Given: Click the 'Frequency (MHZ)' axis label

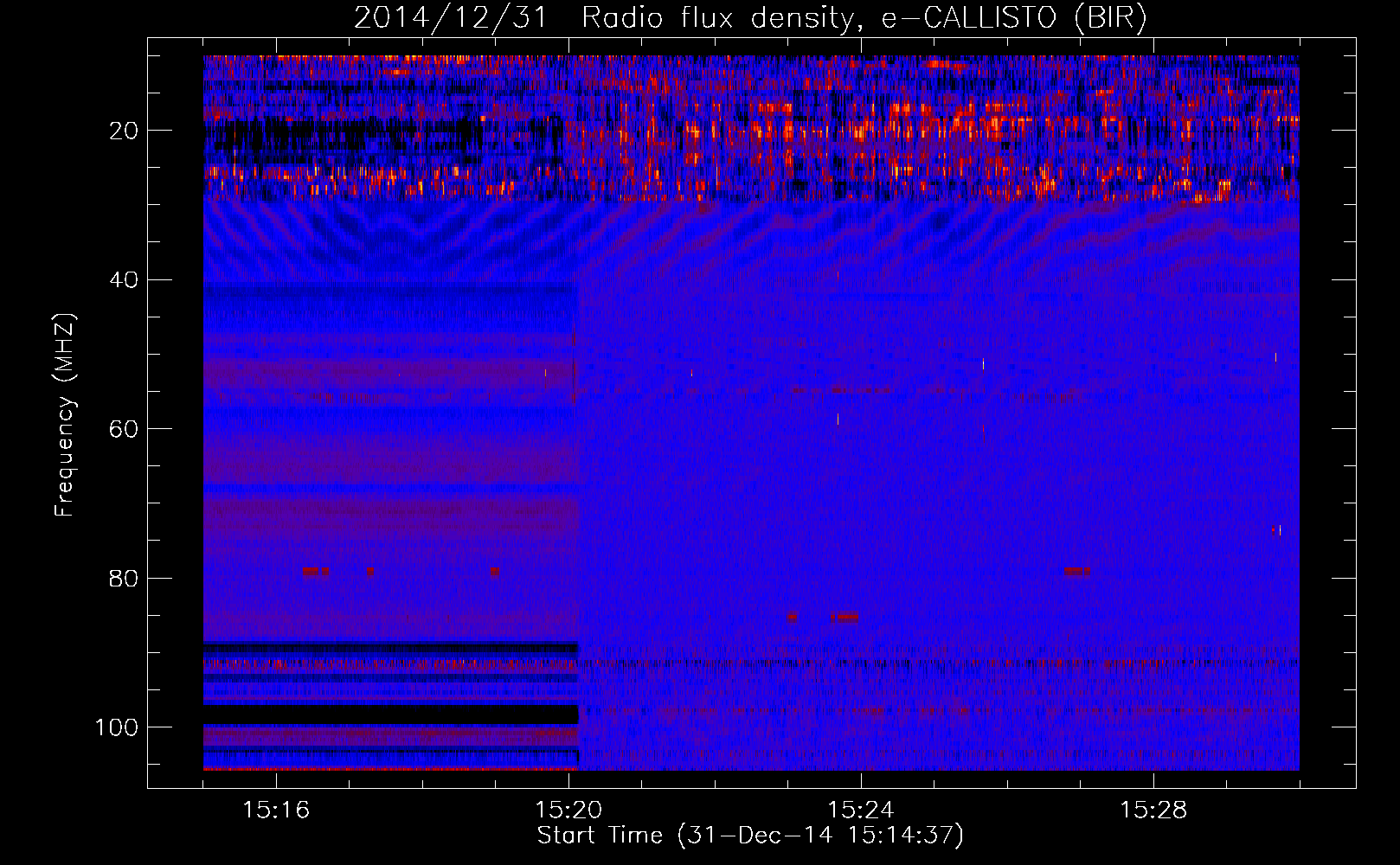Looking at the screenshot, I should tap(65, 414).
